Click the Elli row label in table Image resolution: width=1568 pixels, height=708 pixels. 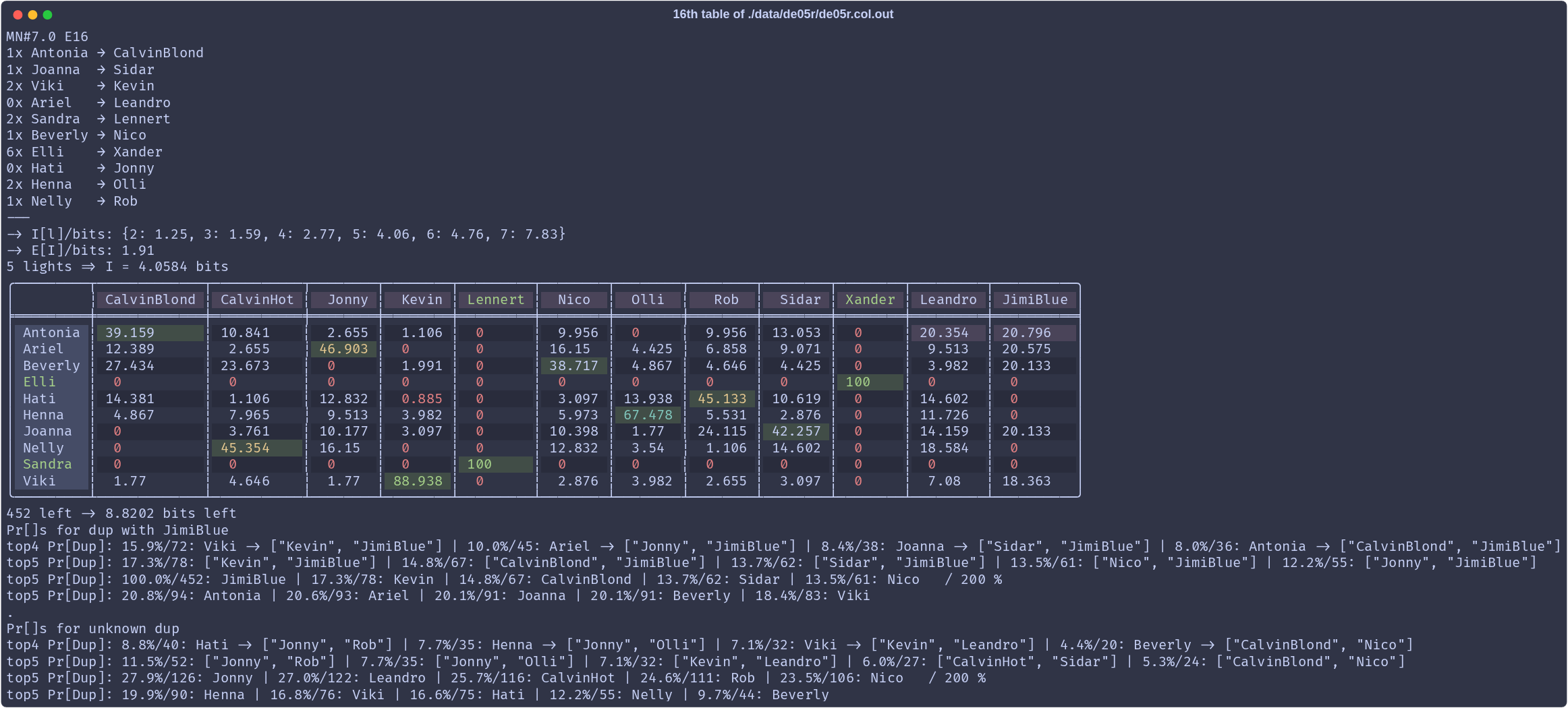(x=39, y=382)
